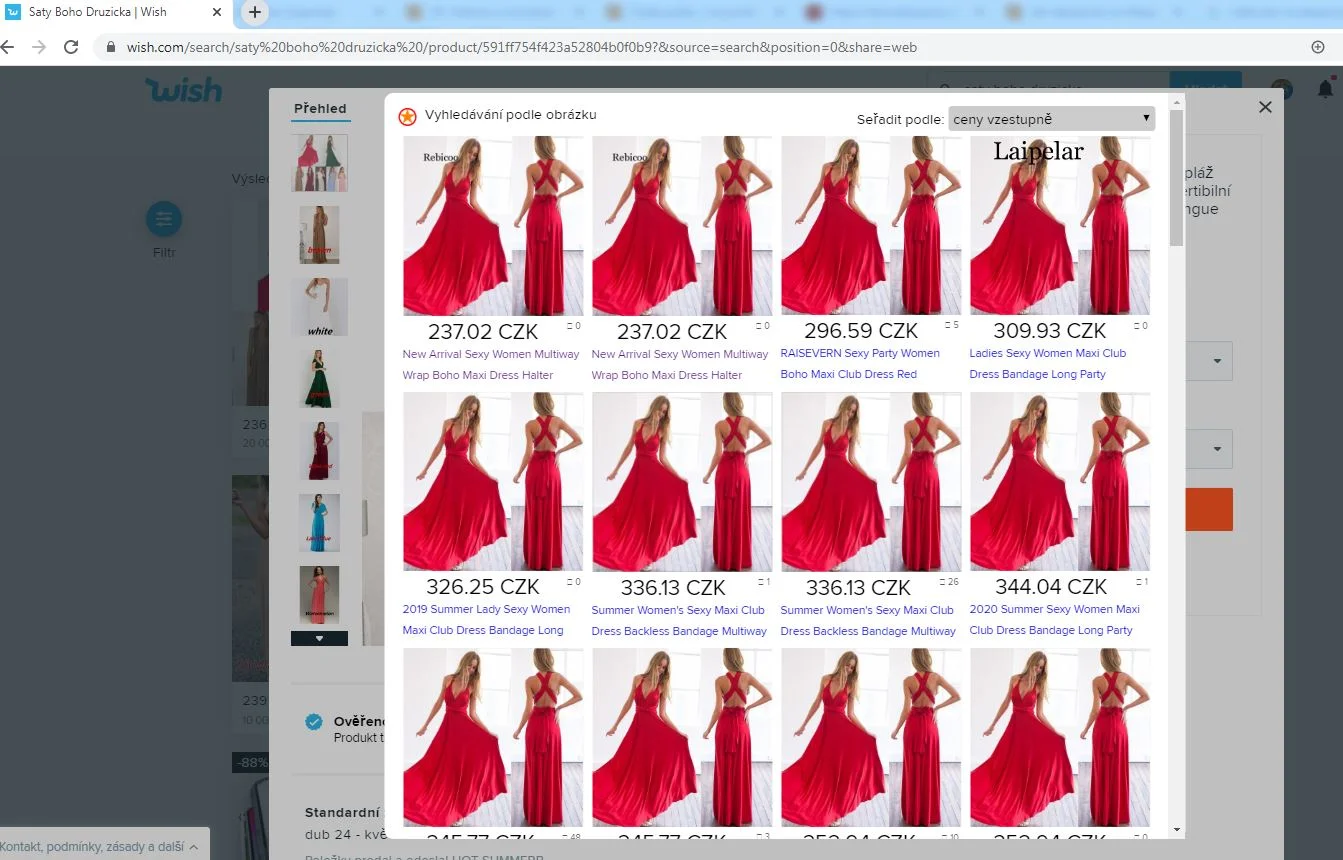Click the orange star image-search icon
This screenshot has width=1343, height=860.
coord(406,116)
